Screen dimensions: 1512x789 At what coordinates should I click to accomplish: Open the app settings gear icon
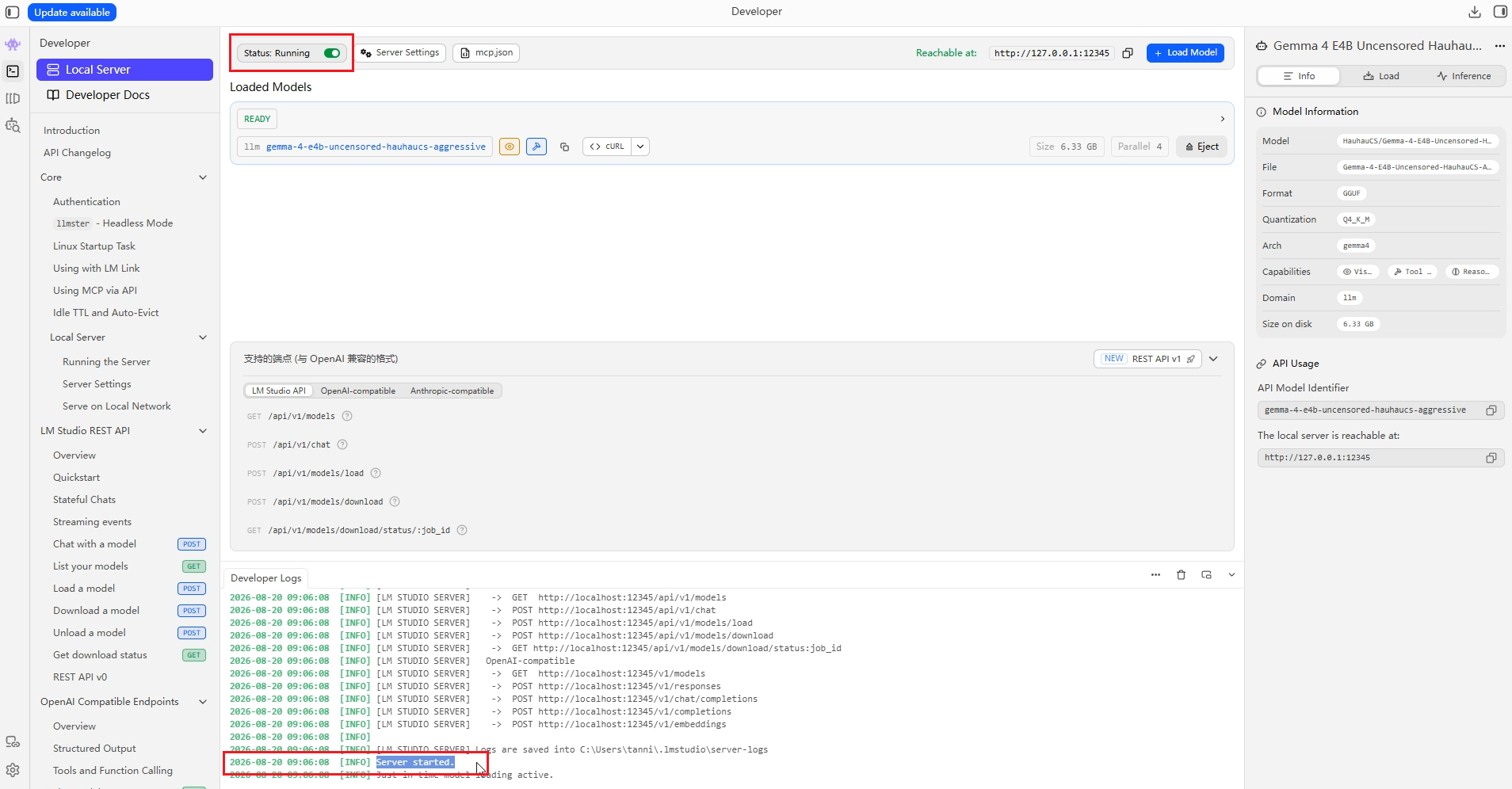click(13, 770)
